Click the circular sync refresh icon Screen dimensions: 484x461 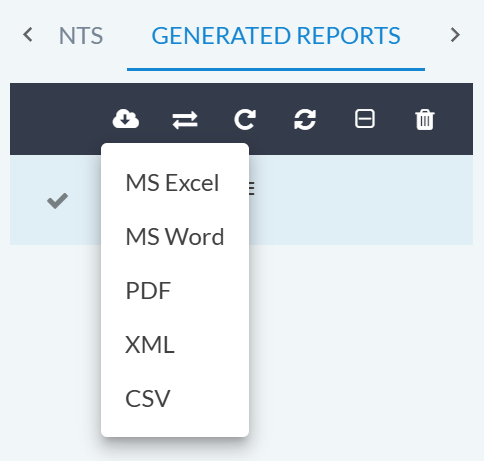click(305, 119)
